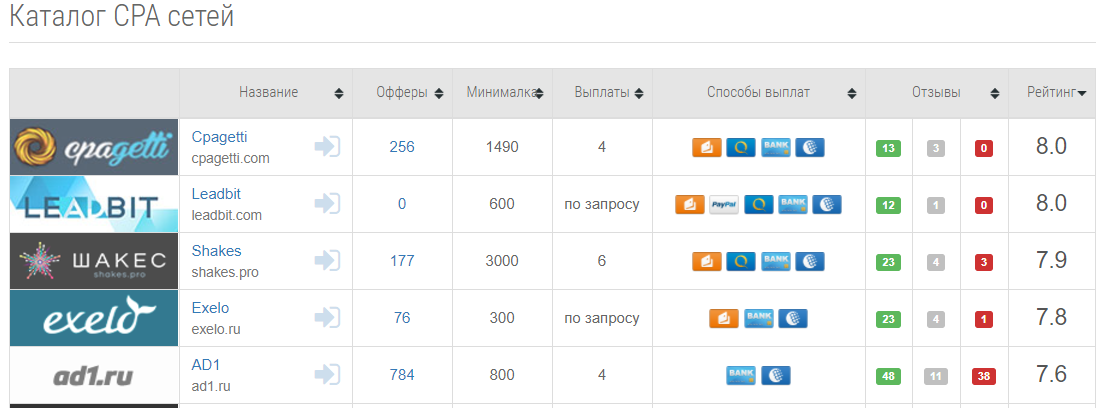1117x408 pixels.
Task: Click the Каталог CPA сетей heading
Action: click(x=122, y=16)
